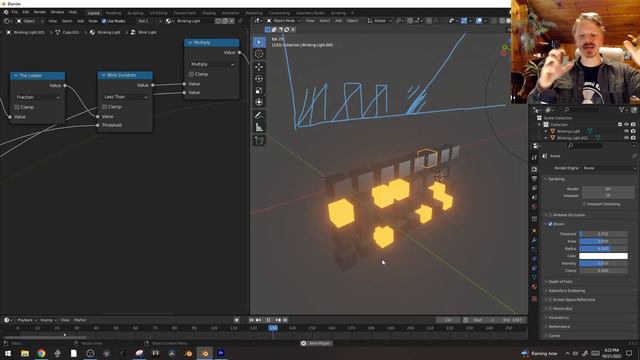This screenshot has width=640, height=360.
Task: Adjust the Bloom Intensity slider
Action: 603,263
